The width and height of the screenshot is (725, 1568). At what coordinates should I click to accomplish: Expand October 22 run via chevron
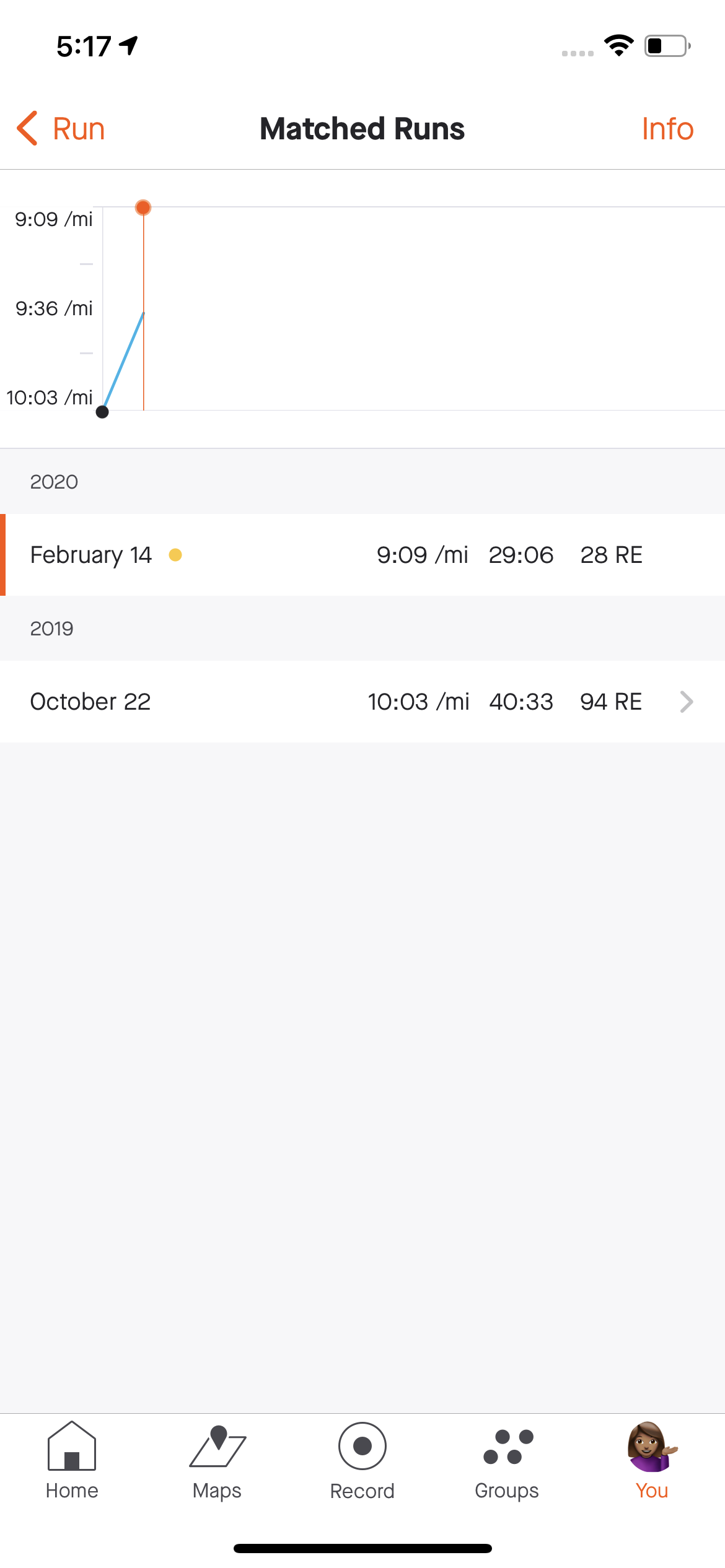point(686,702)
